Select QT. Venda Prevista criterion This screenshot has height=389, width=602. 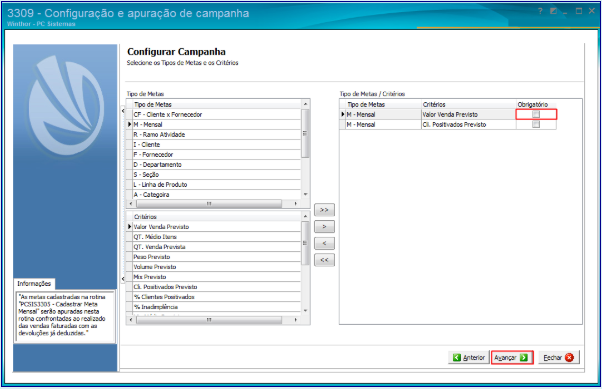[217, 247]
